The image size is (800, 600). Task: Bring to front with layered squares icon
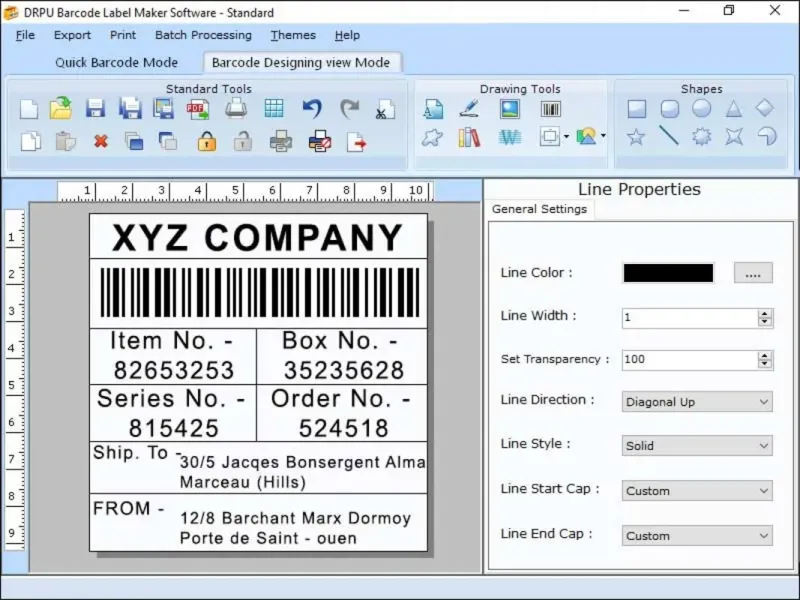click(134, 141)
